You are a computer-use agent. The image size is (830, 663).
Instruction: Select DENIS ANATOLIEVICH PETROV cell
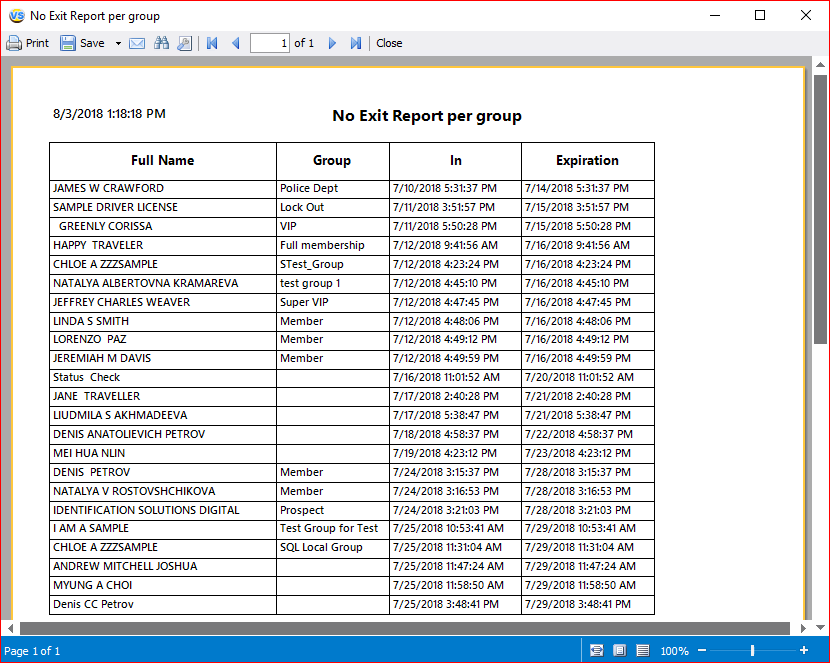tap(163, 435)
